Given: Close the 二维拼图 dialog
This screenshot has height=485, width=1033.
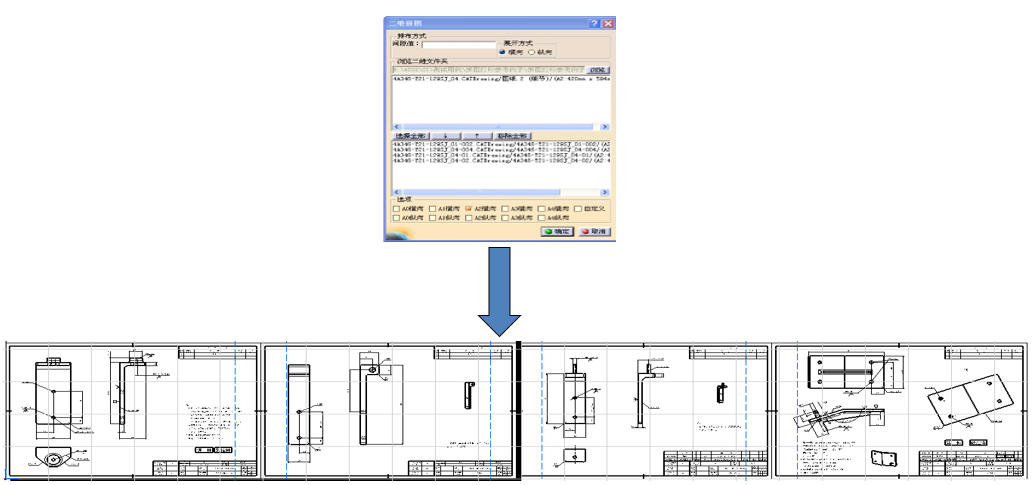Looking at the screenshot, I should 607,23.
